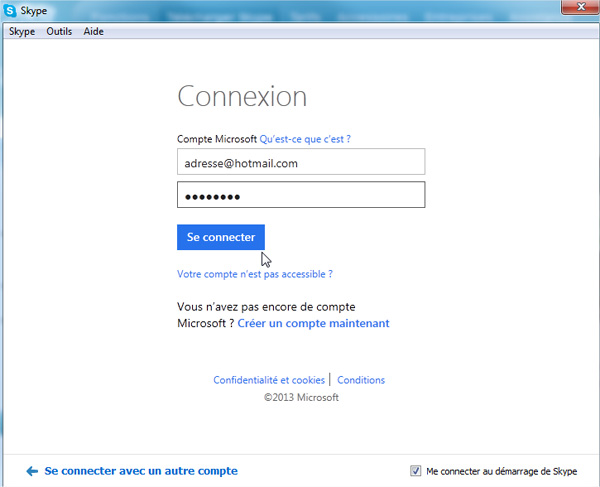The width and height of the screenshot is (600, 487).
Task: Click the Connexion heading text
Action: pyautogui.click(x=242, y=96)
